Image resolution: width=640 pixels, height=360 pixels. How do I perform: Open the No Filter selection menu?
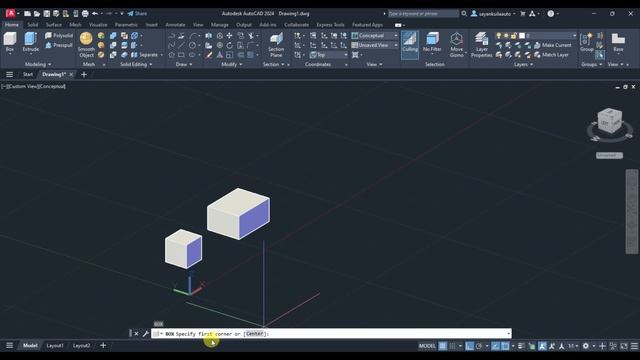(x=432, y=42)
